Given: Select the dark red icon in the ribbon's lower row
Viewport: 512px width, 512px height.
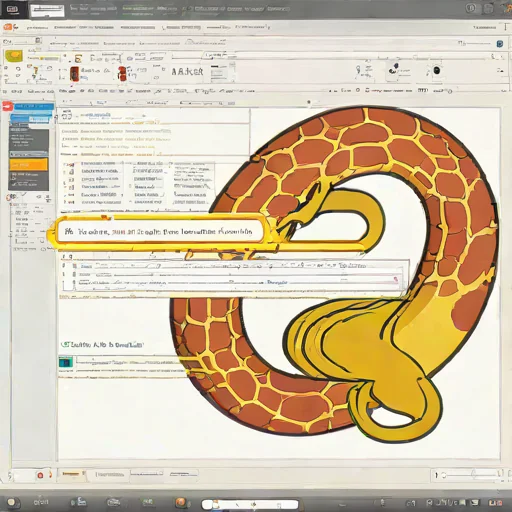Looking at the screenshot, I should point(75,74).
